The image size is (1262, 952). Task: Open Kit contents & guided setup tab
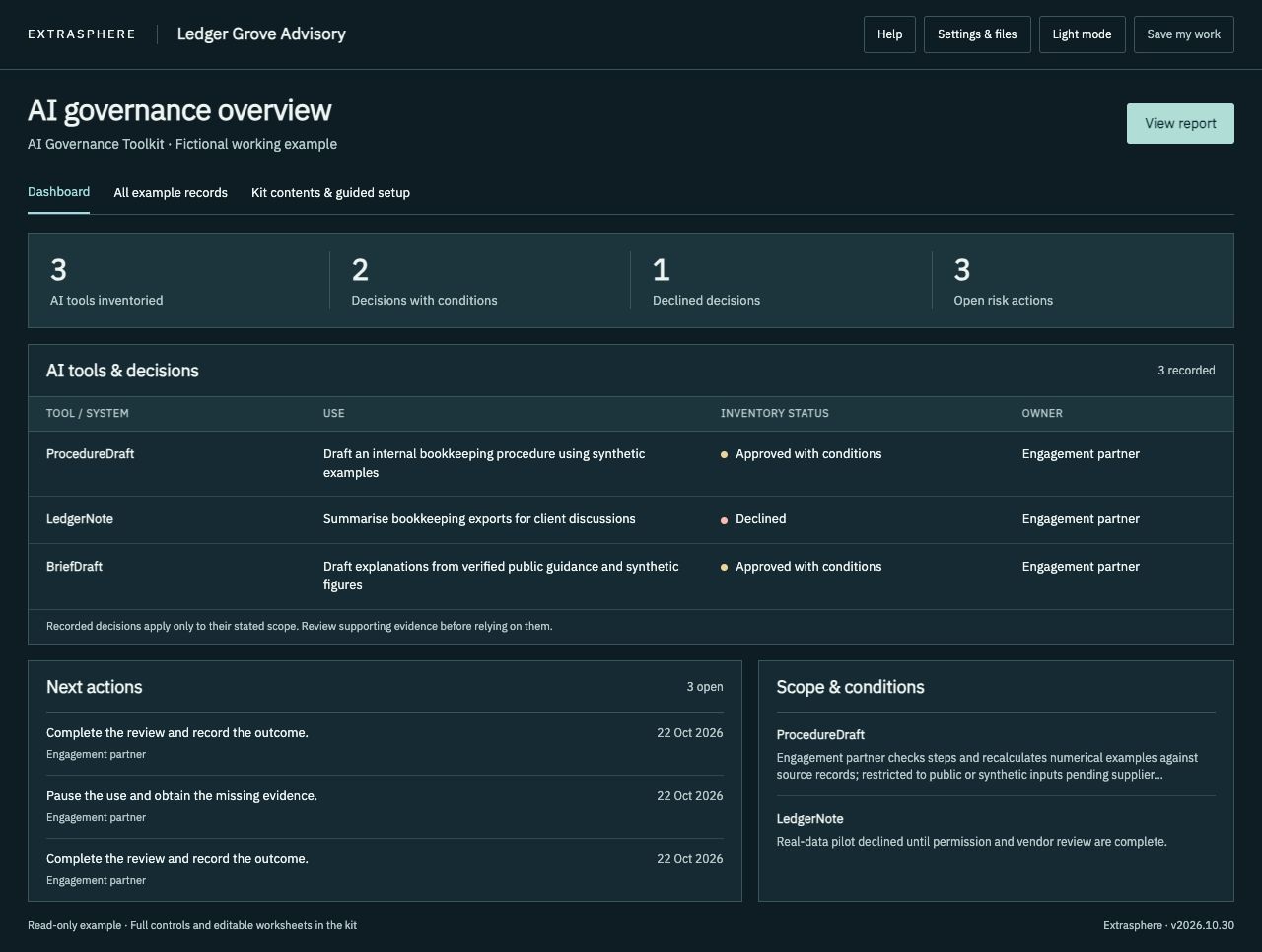(x=330, y=193)
